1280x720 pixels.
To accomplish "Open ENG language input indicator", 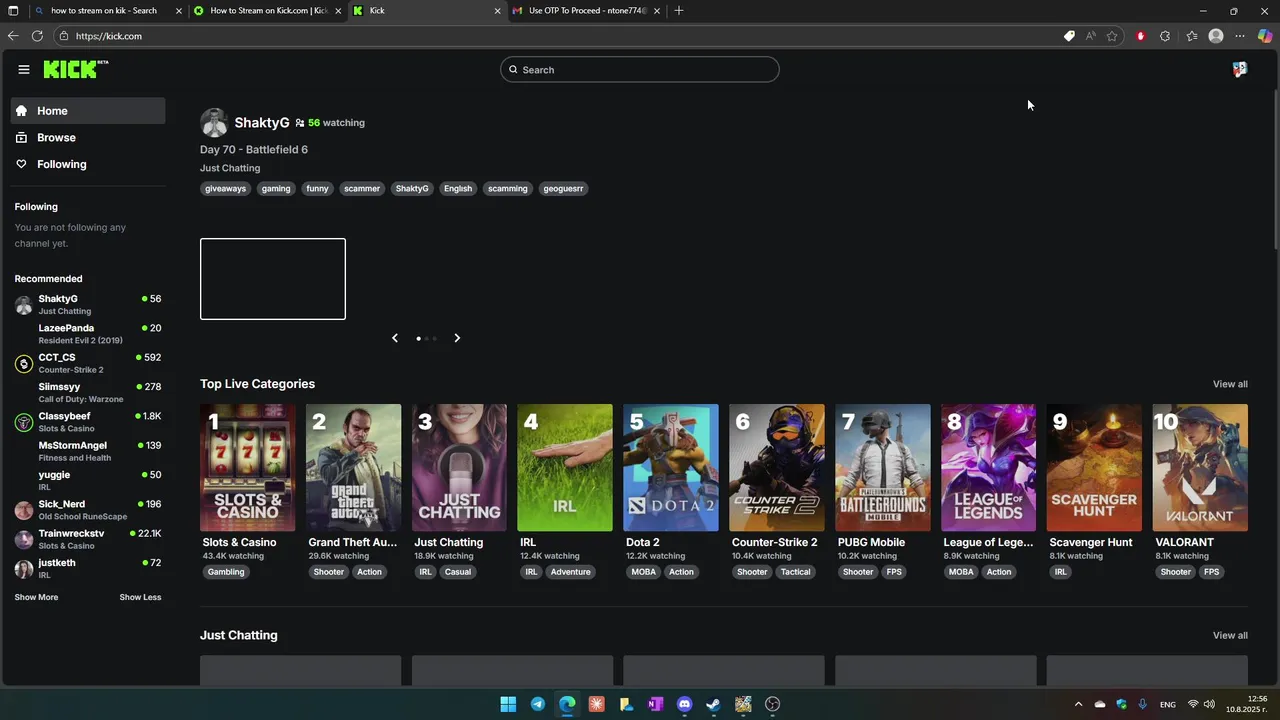I will pos(1167,704).
